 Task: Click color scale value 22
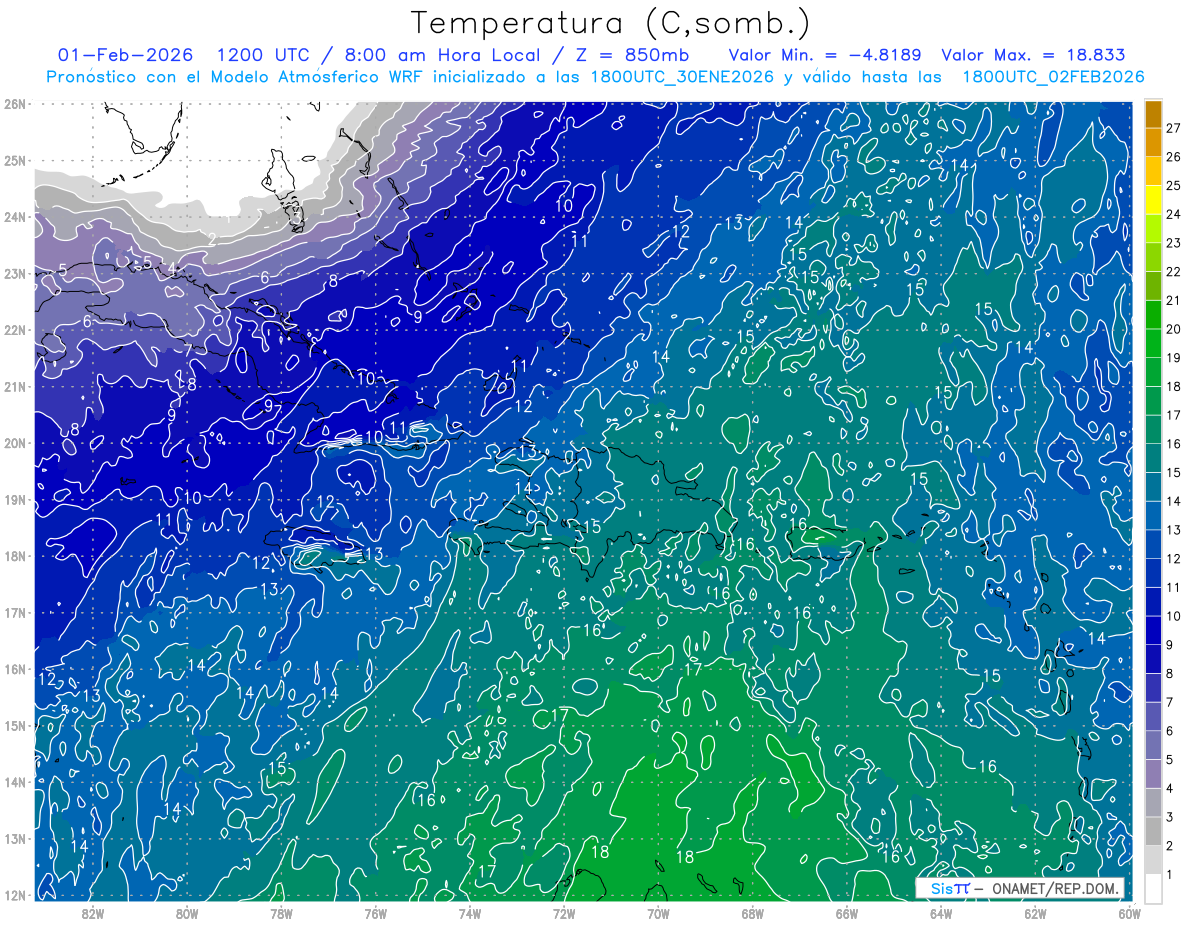click(x=1174, y=272)
